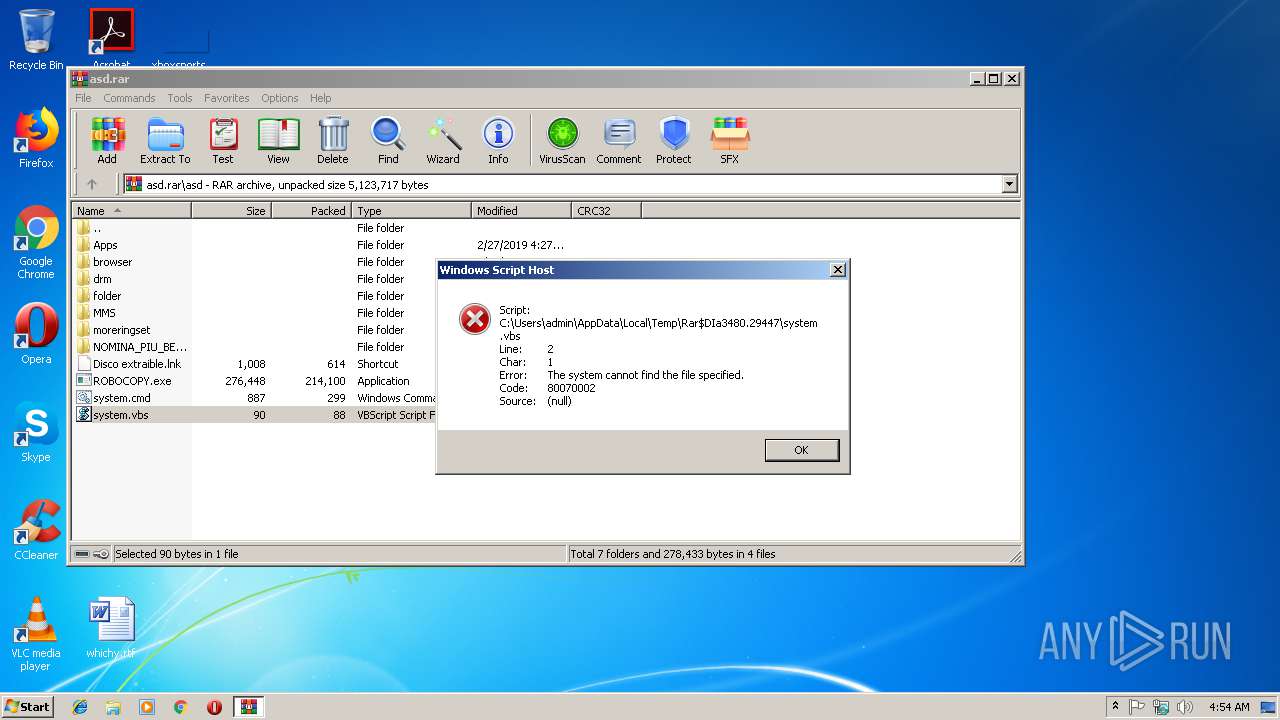Image resolution: width=1280 pixels, height=720 pixels.
Task: Open Acrobat Reader desktop shortcut
Action: 111,39
